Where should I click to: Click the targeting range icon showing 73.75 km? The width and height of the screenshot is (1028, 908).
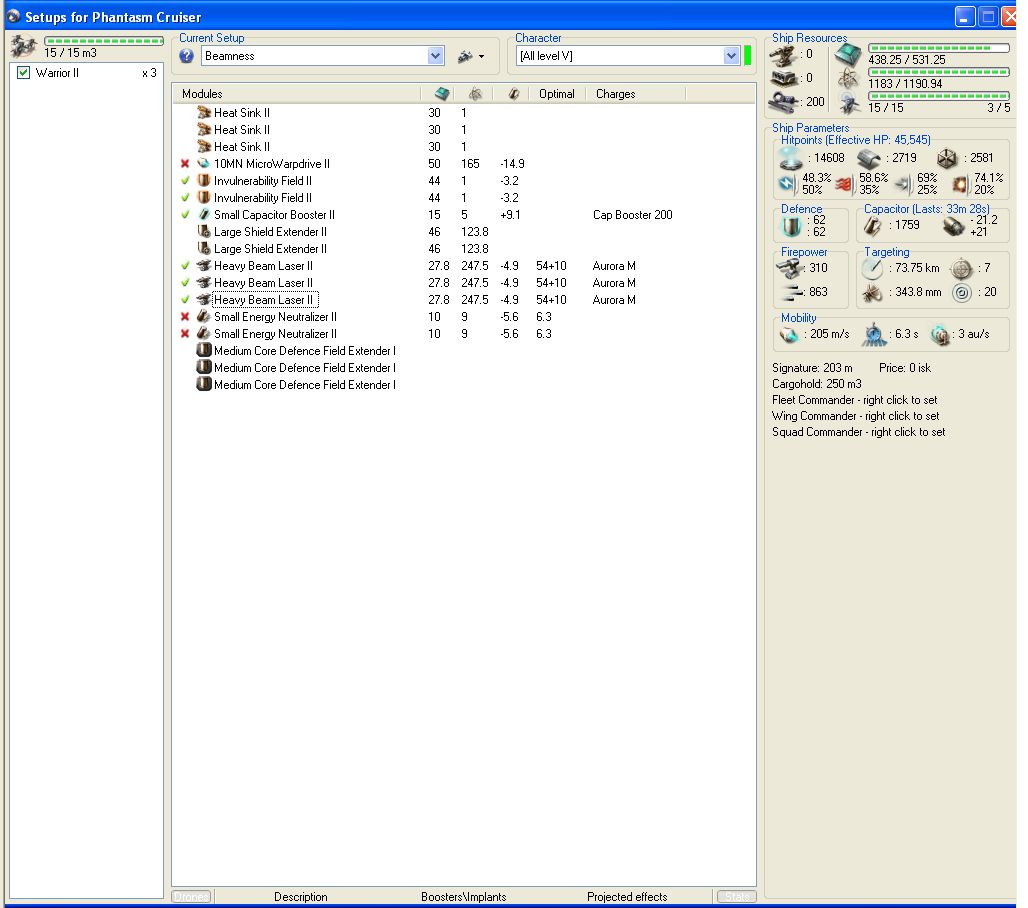pyautogui.click(x=873, y=268)
